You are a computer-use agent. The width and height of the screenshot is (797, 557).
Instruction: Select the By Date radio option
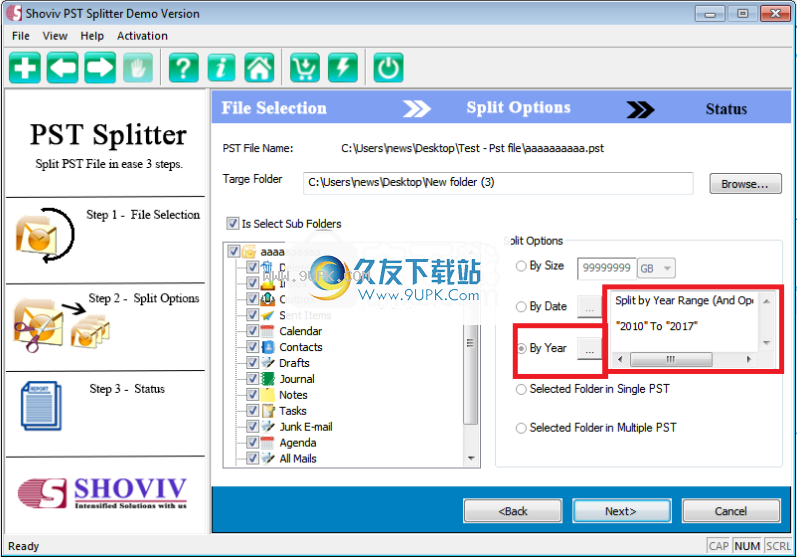click(521, 306)
